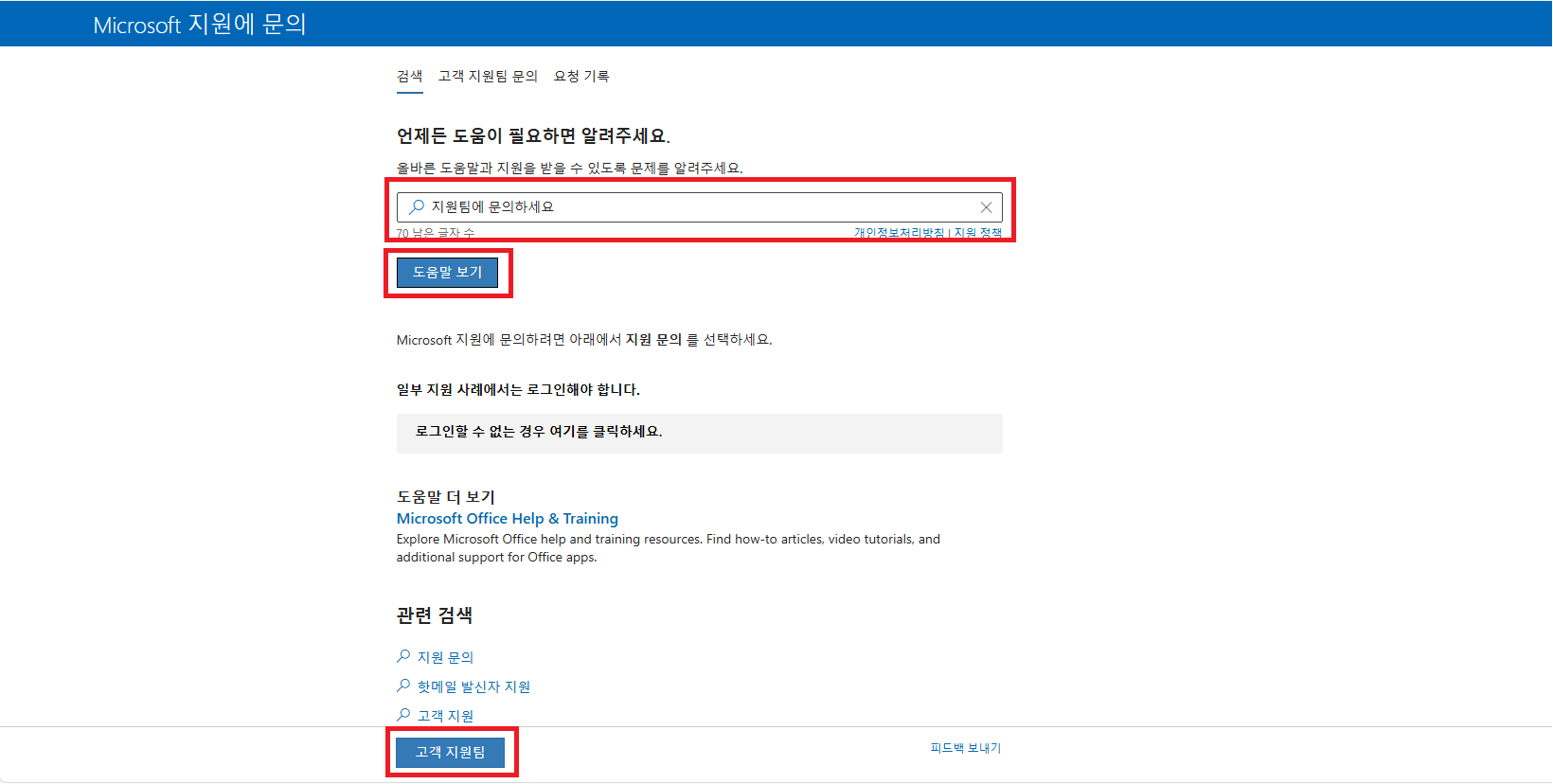The width and height of the screenshot is (1553, 784).
Task: Click the 도움말 더 보기 heading
Action: (446, 497)
